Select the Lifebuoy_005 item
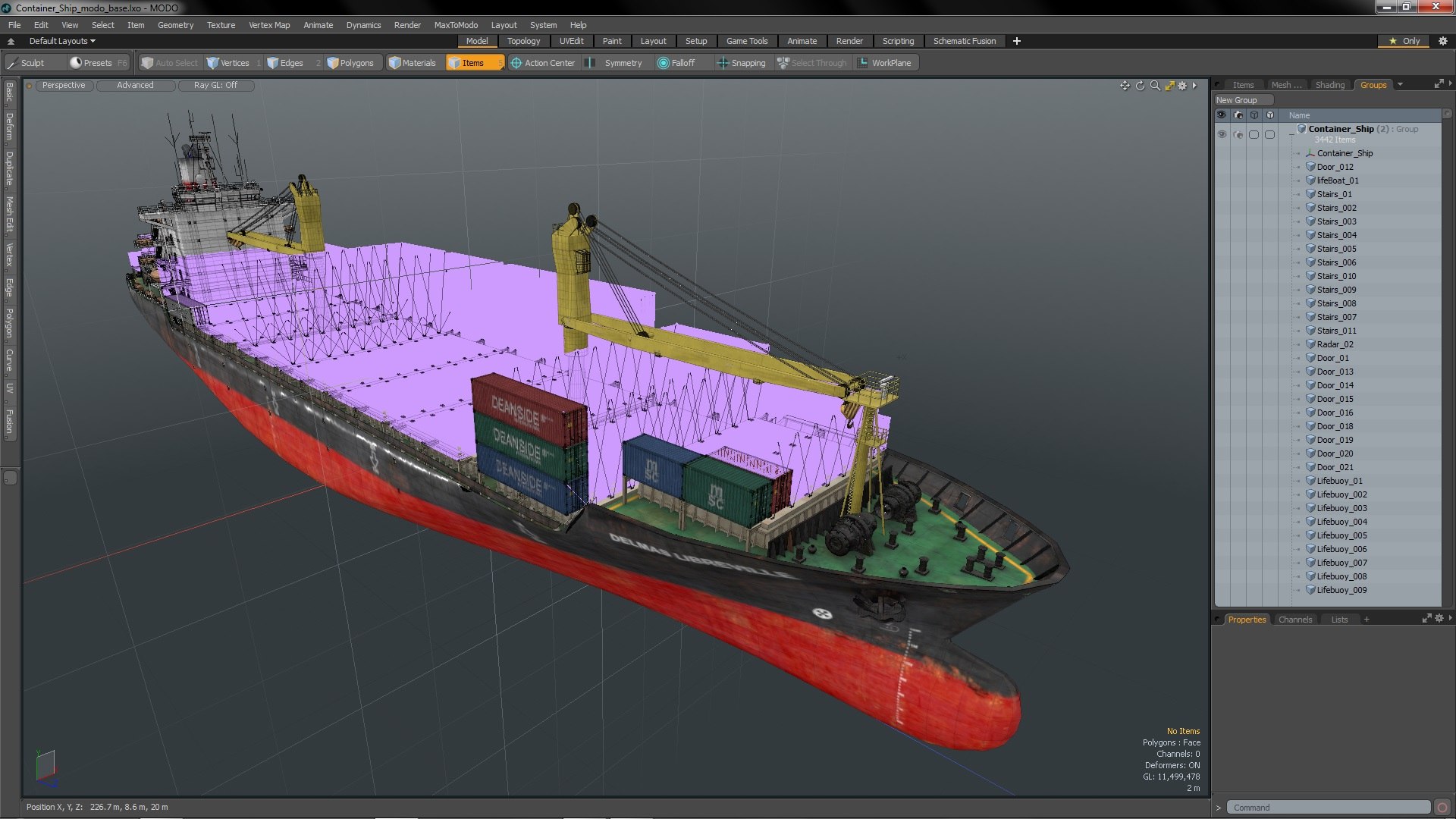 pos(1341,535)
